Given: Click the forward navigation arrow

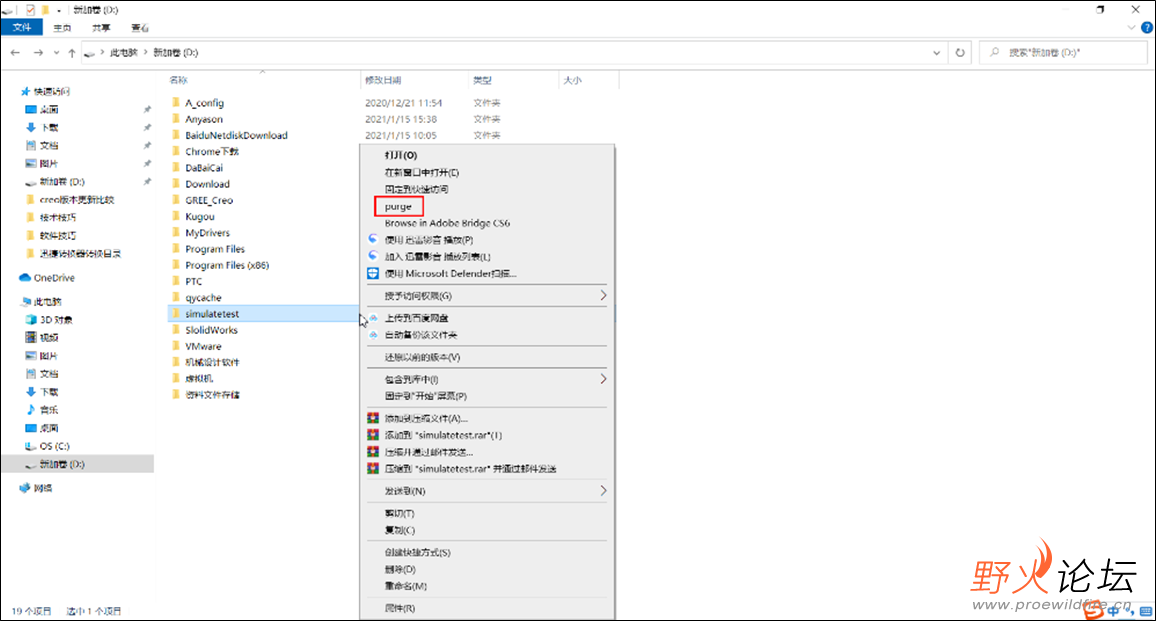Looking at the screenshot, I should (38, 53).
